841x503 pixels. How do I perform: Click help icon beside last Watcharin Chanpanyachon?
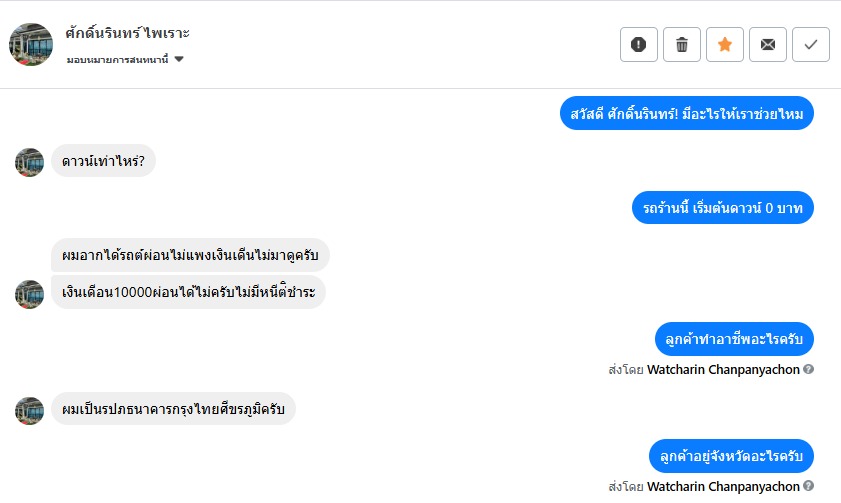(809, 487)
